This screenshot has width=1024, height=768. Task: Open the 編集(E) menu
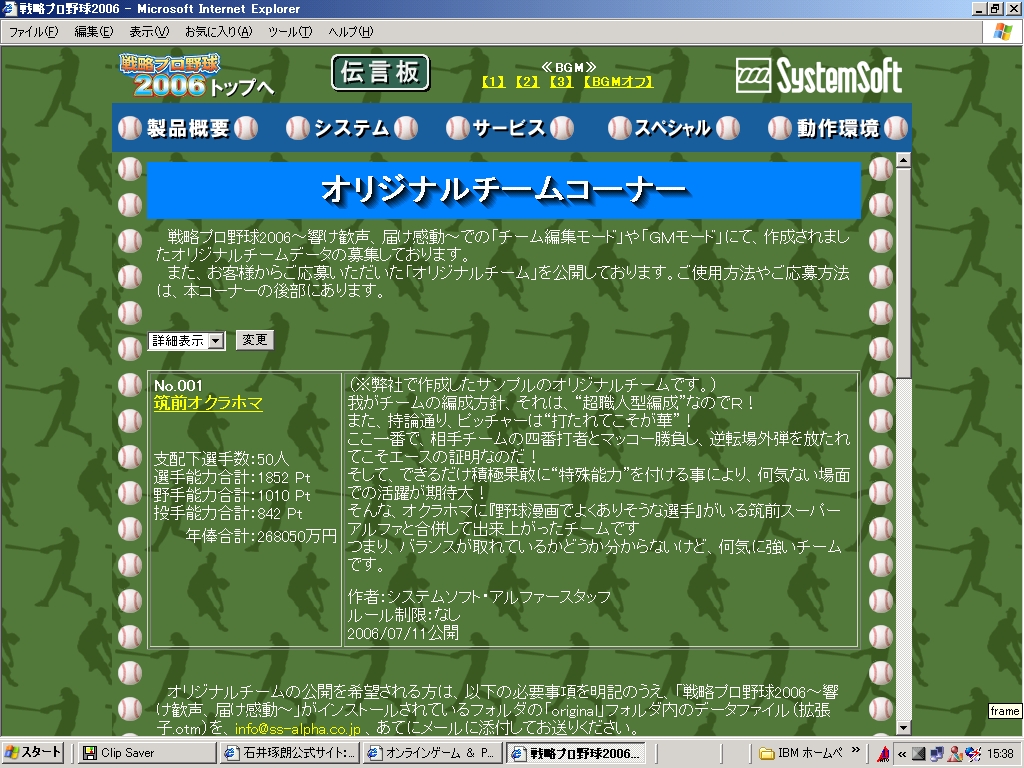coord(93,31)
